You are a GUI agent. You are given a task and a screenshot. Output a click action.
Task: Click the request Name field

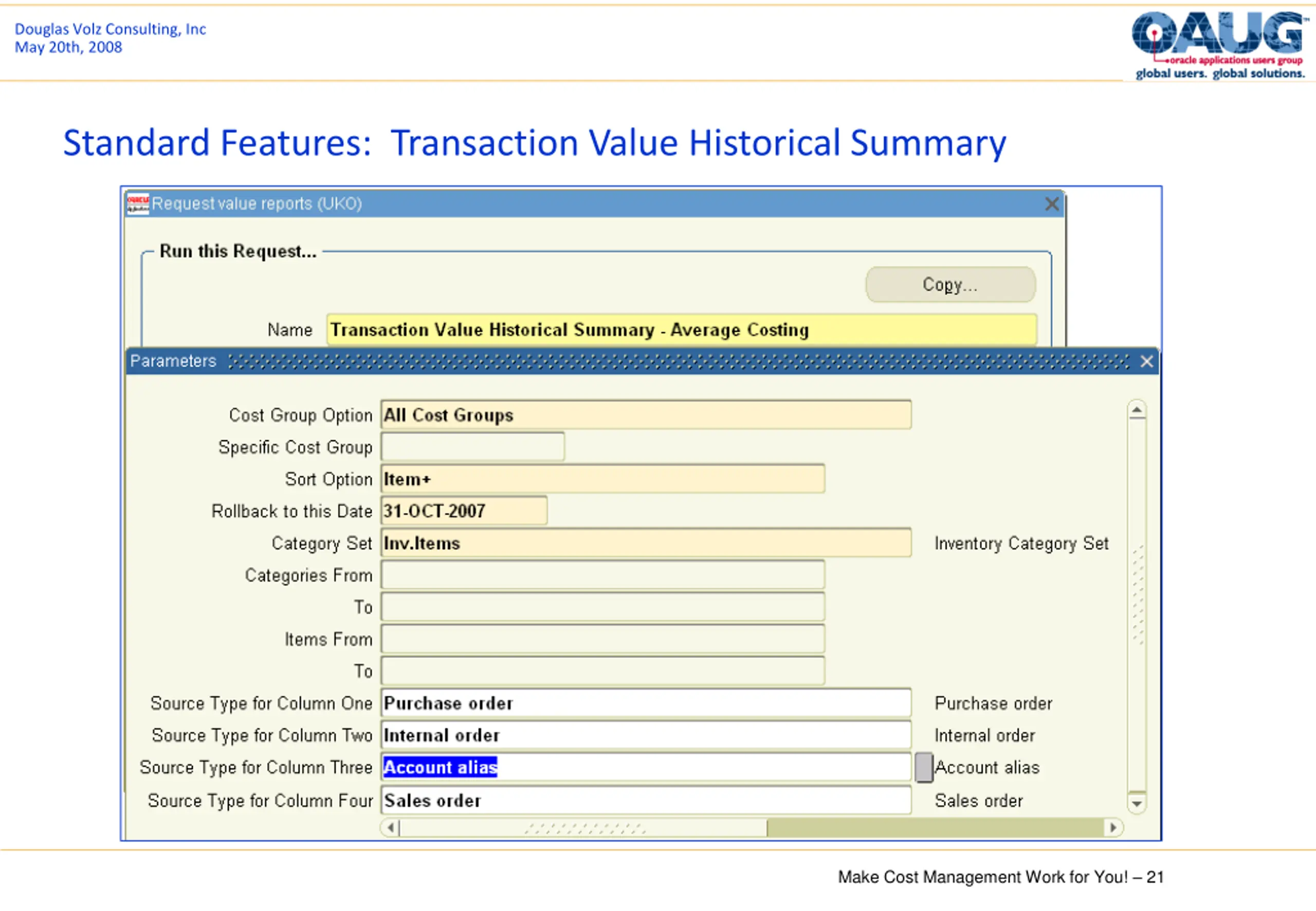[682, 330]
